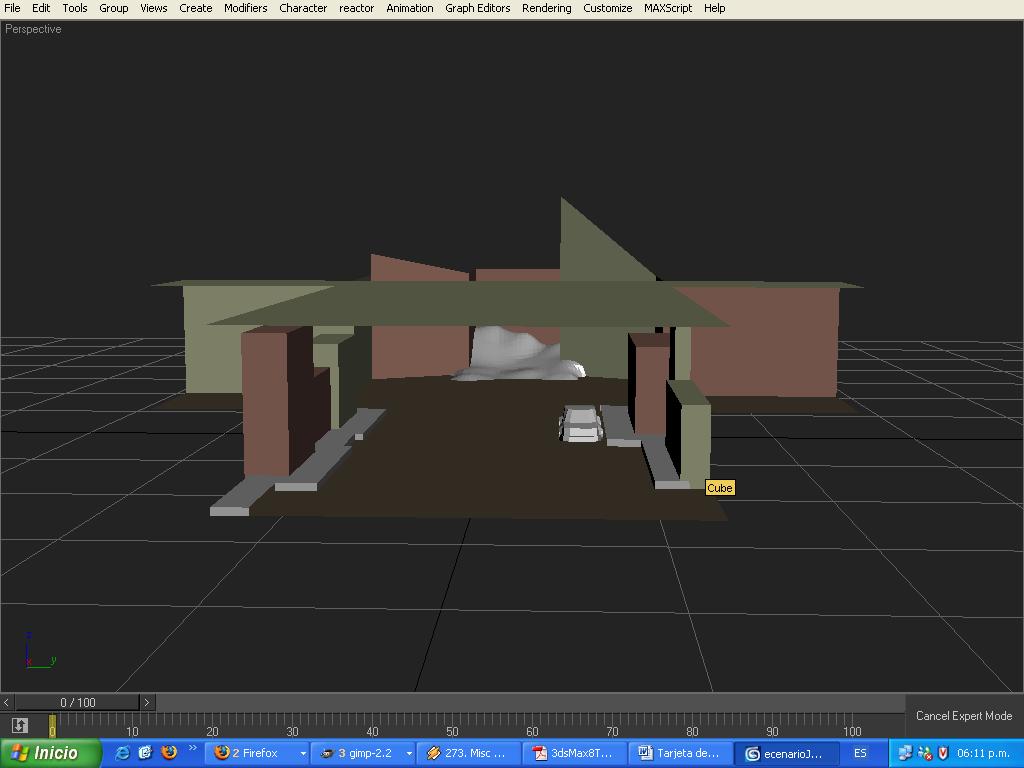Open the Views menu
Image resolution: width=1024 pixels, height=768 pixels.
tap(153, 8)
